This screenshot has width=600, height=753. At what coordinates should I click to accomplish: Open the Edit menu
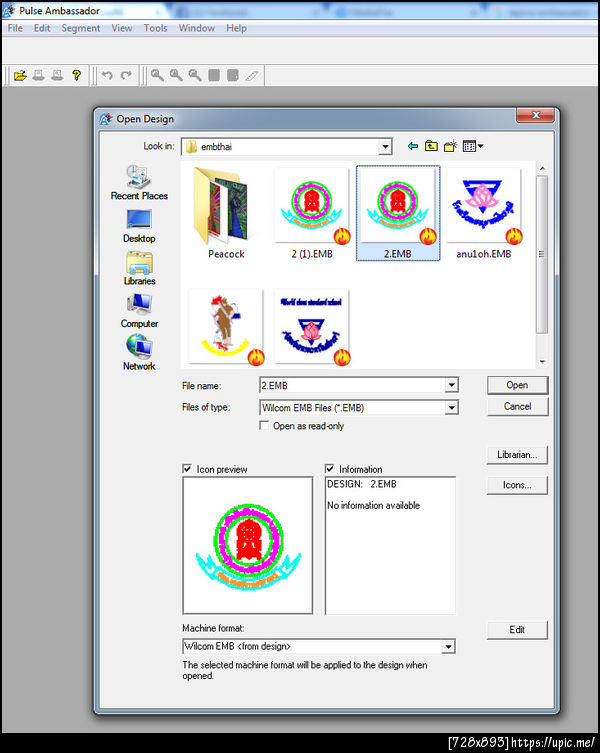[42, 28]
